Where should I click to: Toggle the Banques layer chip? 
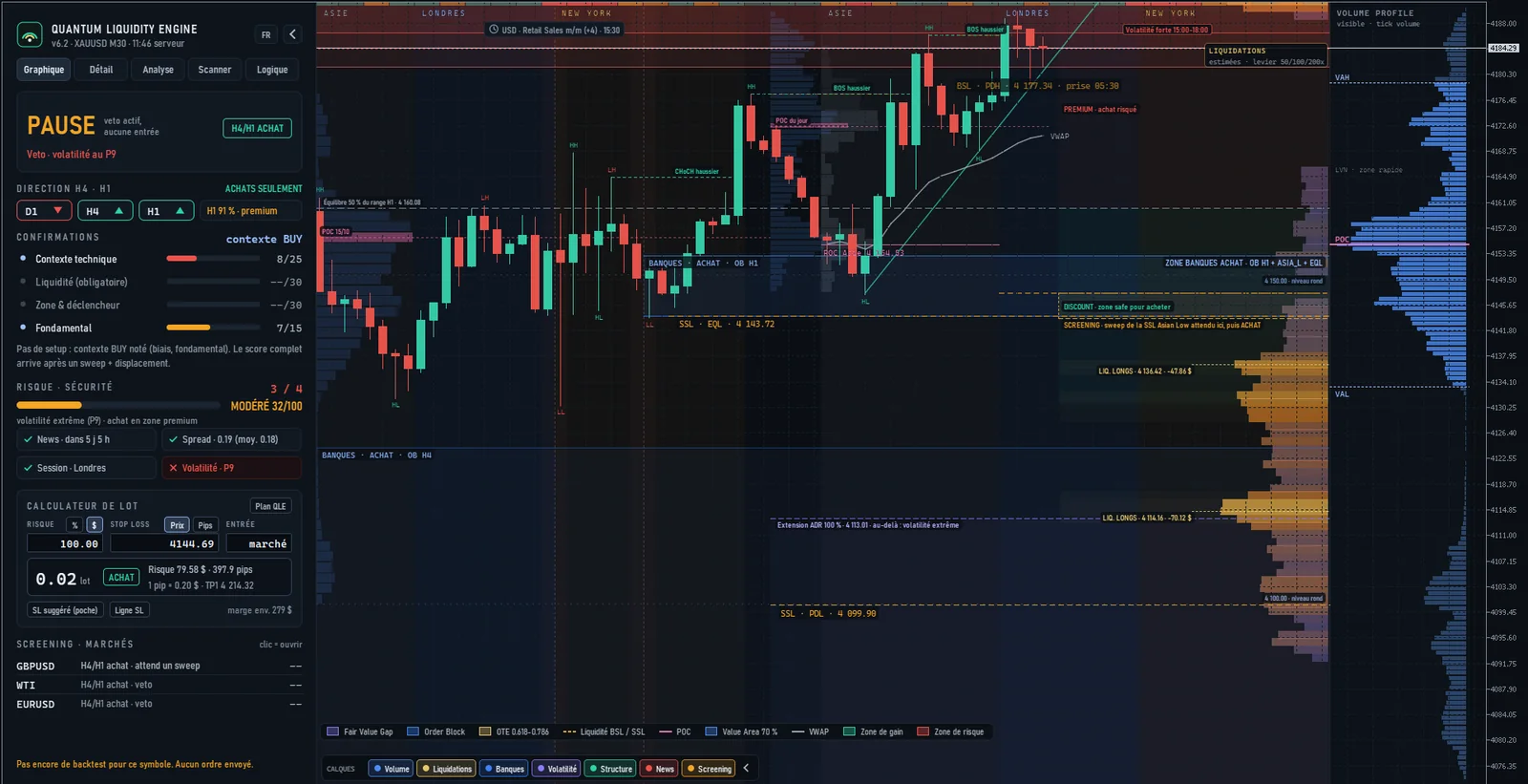[x=504, y=769]
